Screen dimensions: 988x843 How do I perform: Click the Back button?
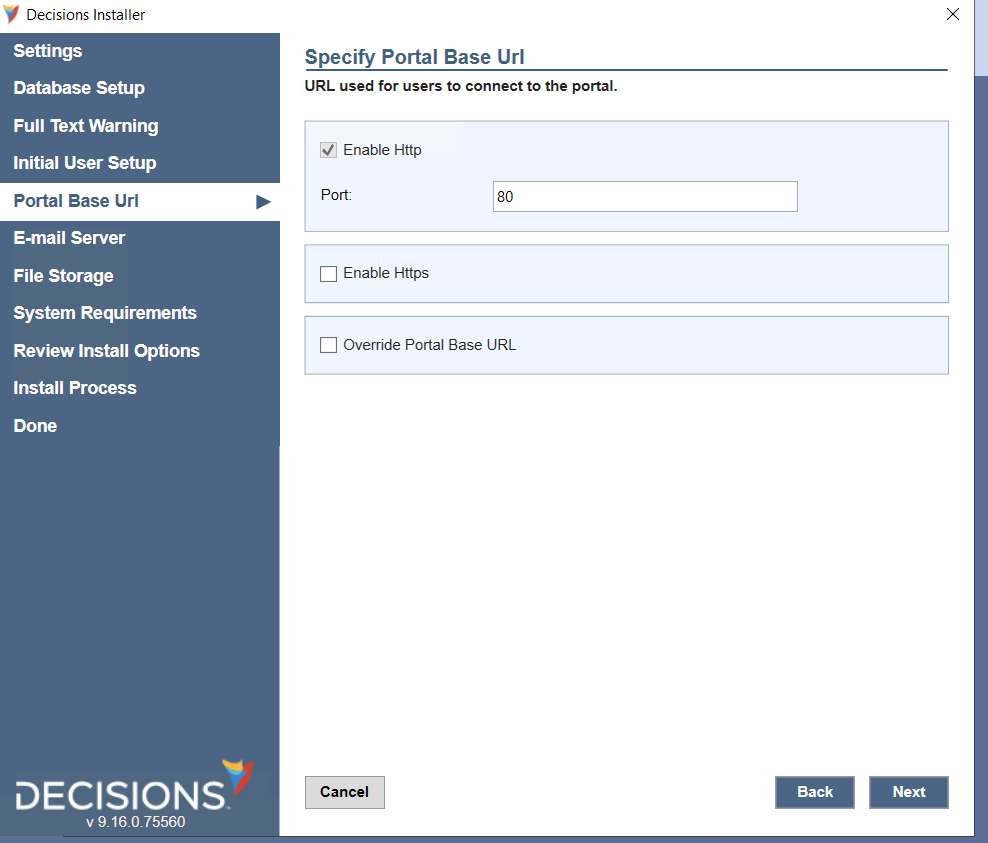coord(814,792)
